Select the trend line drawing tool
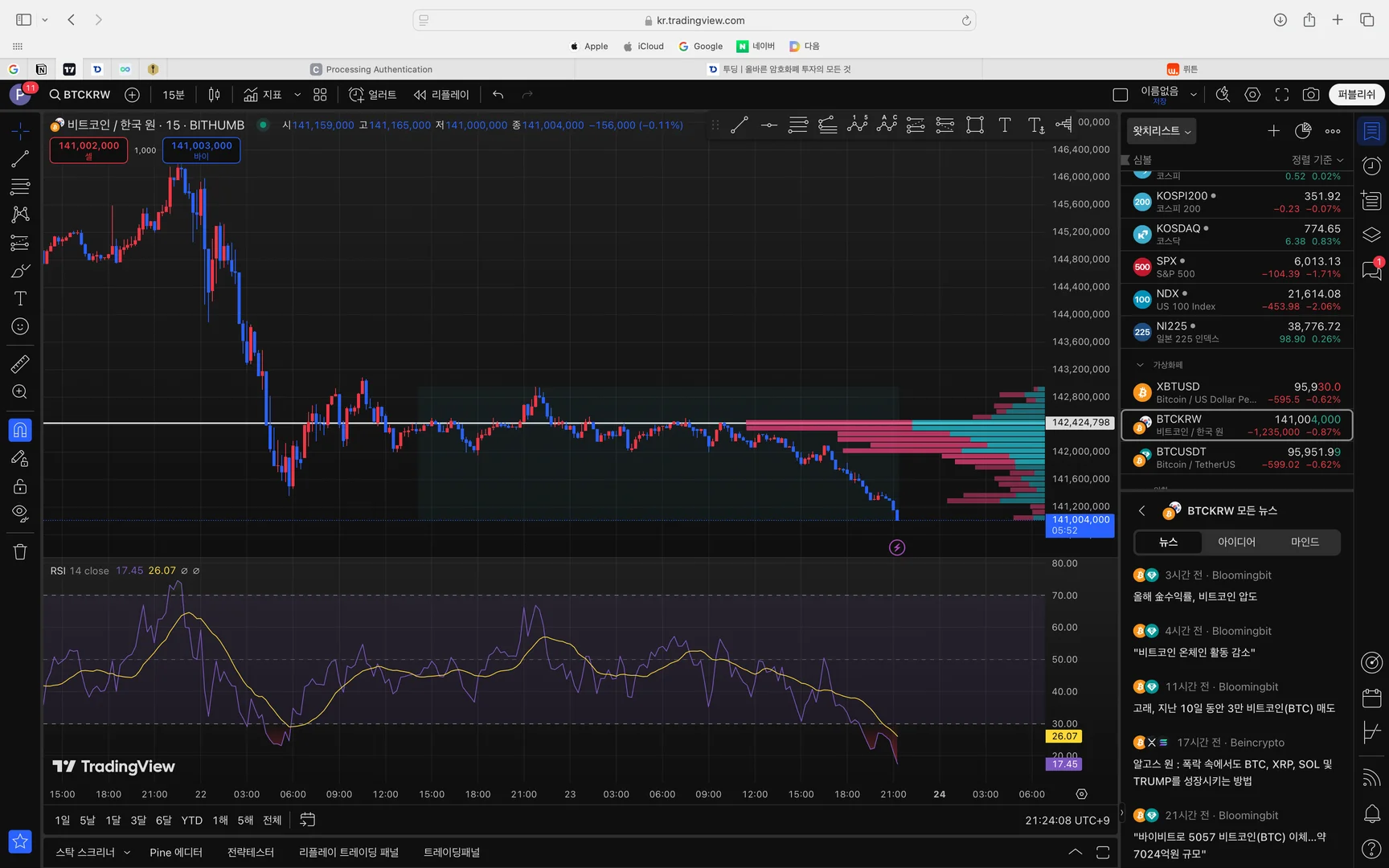Screen dimensions: 1389x868 pos(20,159)
